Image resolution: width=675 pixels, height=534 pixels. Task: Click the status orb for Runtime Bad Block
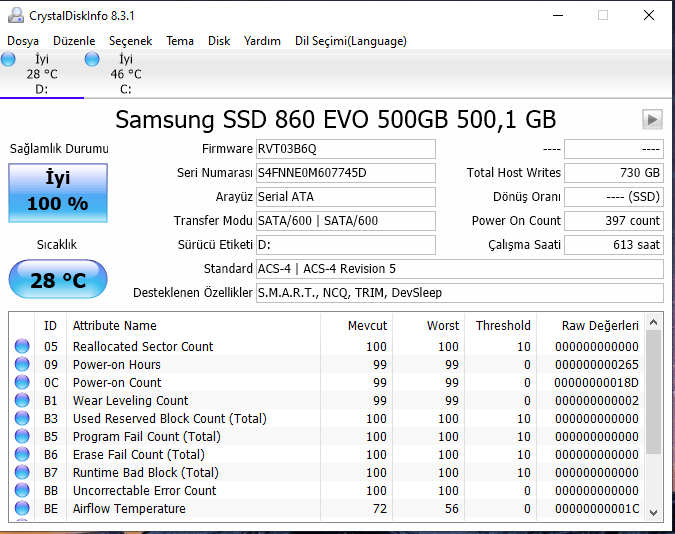click(22, 472)
